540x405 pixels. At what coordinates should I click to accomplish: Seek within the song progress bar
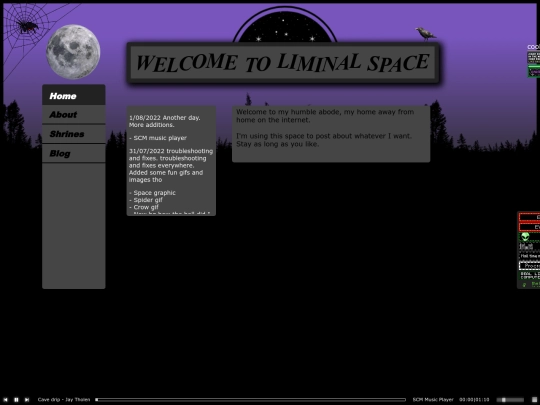click(250, 399)
